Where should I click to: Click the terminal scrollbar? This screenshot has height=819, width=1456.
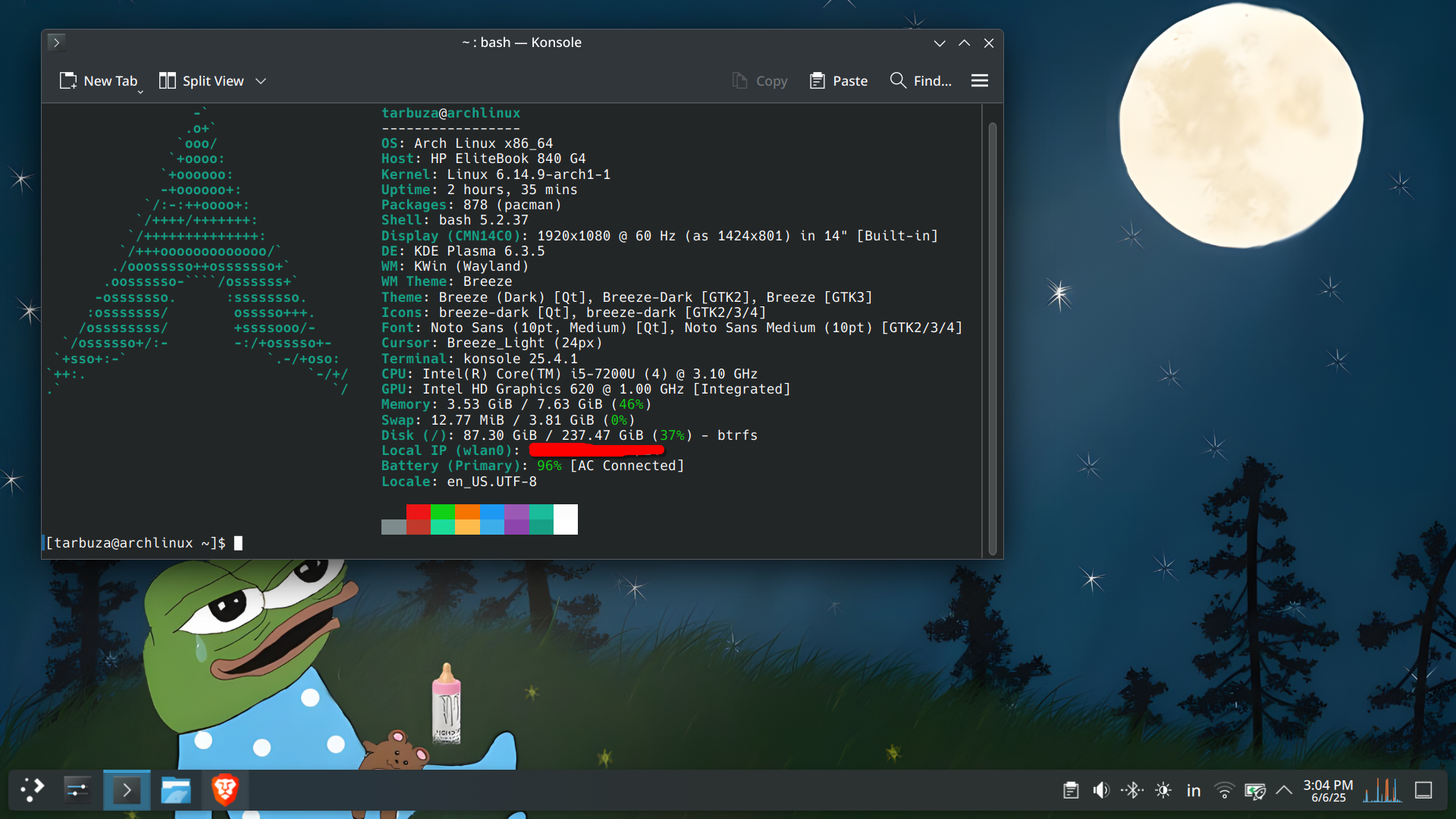pos(992,337)
